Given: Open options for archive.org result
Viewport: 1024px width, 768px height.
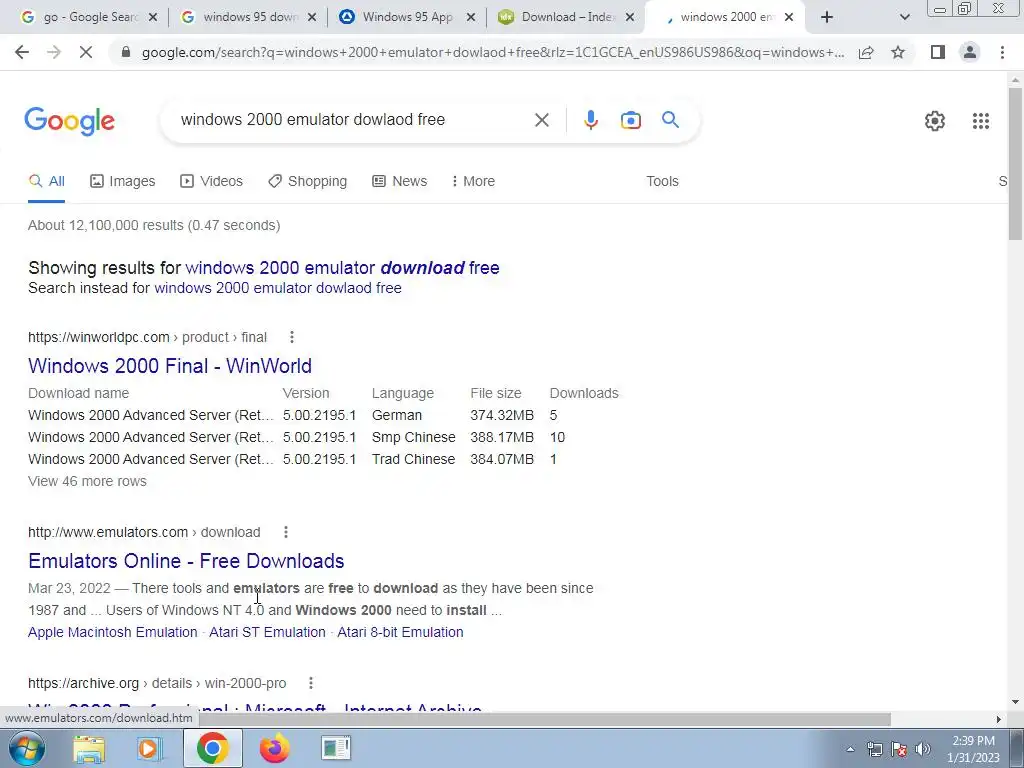Looking at the screenshot, I should [311, 683].
